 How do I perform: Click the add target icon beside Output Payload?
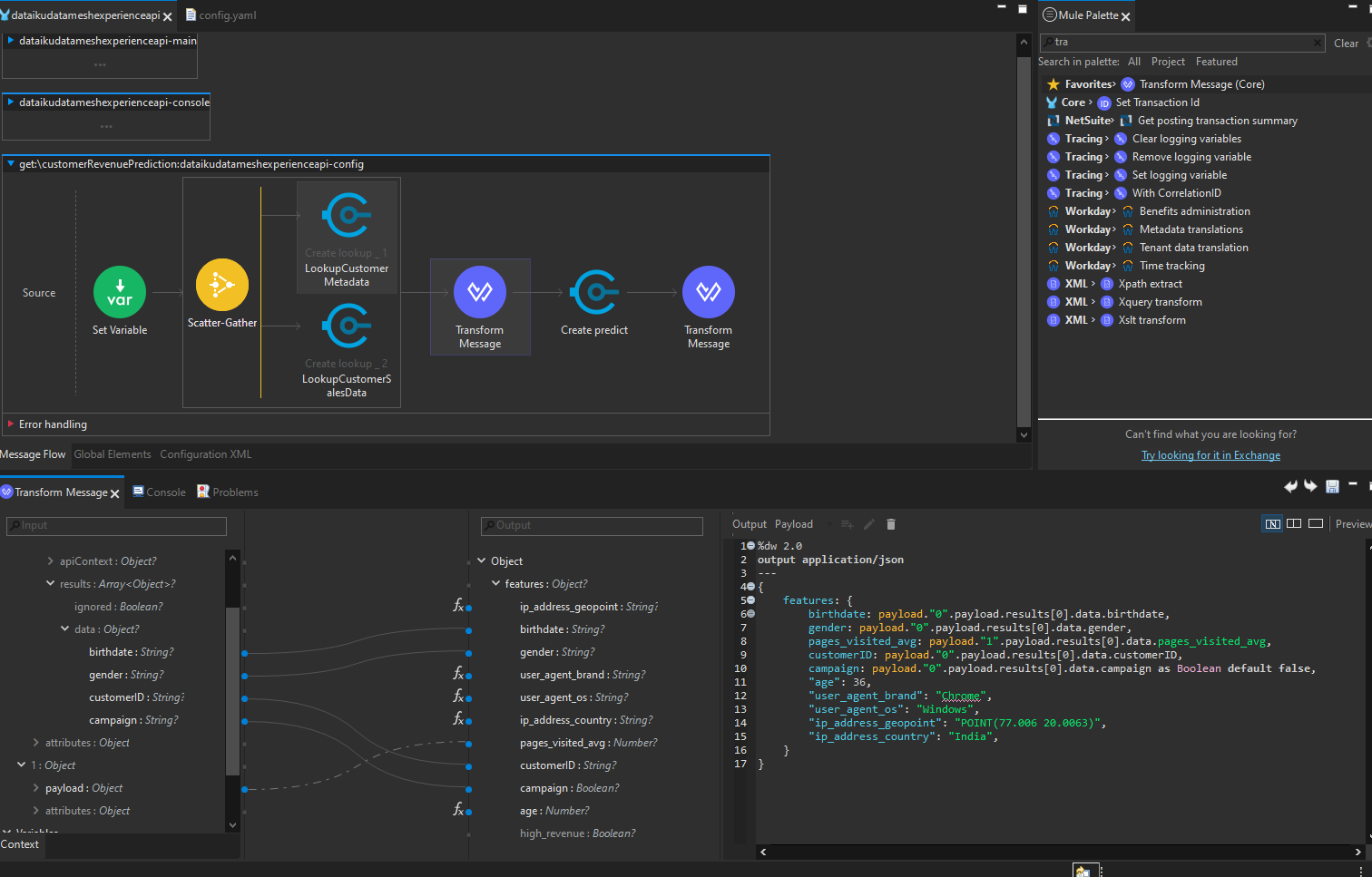(x=848, y=524)
